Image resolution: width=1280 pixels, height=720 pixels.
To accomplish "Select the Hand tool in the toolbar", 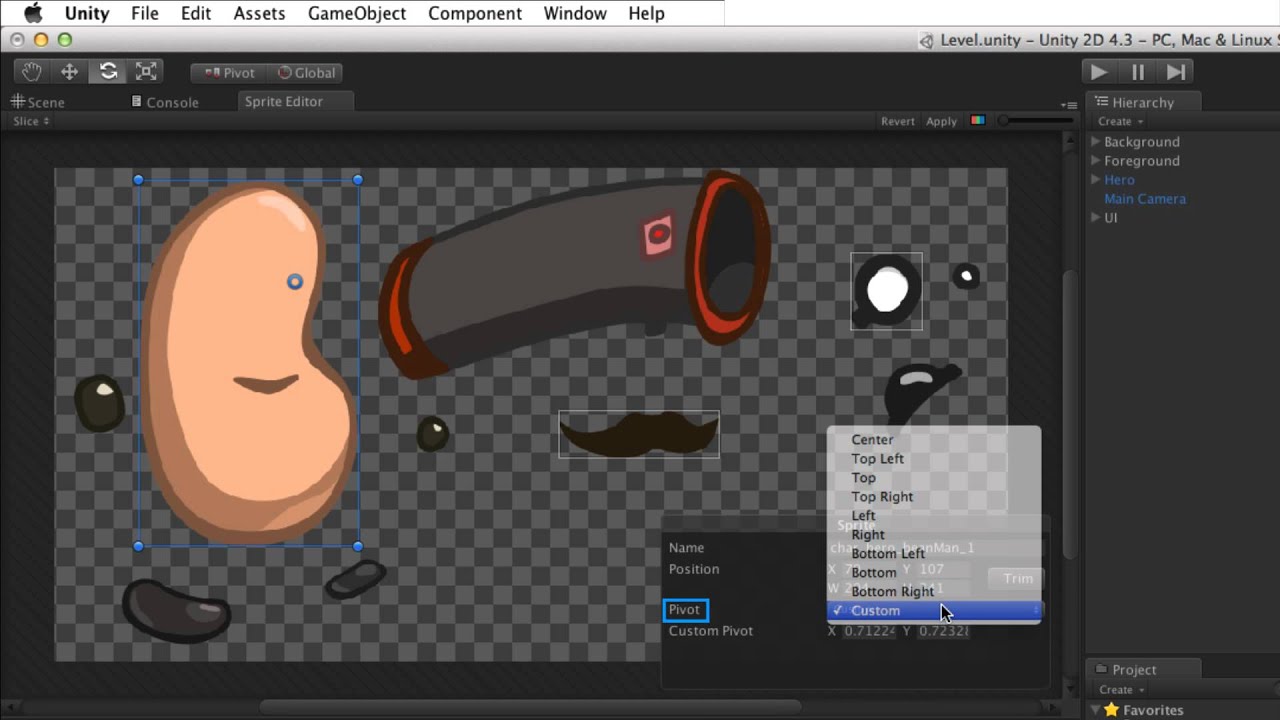I will tap(32, 72).
